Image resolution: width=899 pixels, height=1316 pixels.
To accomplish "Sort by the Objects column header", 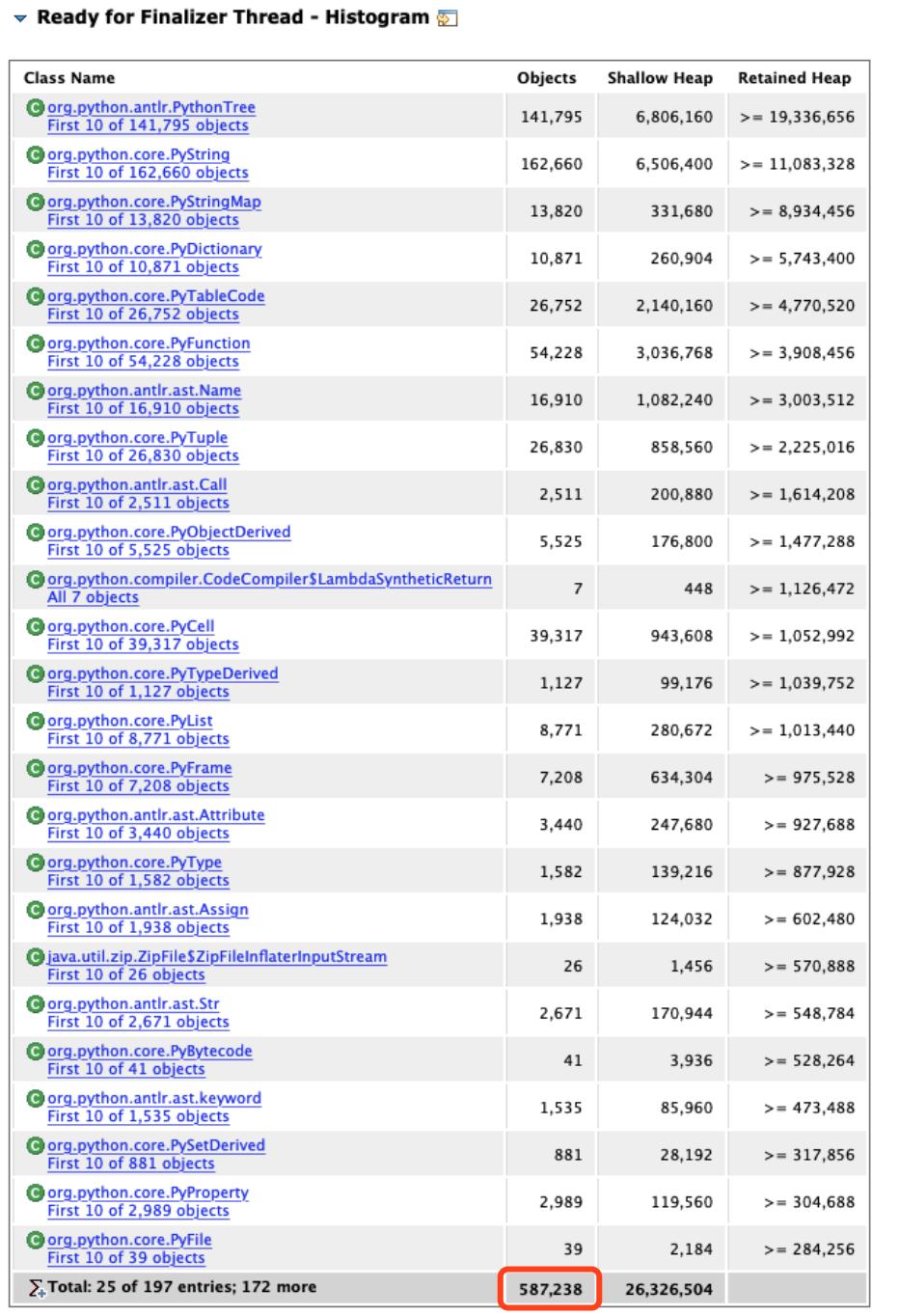I will point(546,78).
